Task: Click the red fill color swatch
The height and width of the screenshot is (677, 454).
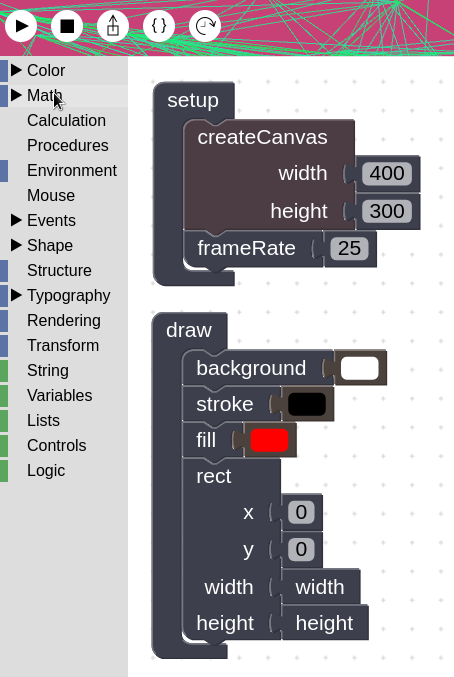Action: click(269, 440)
